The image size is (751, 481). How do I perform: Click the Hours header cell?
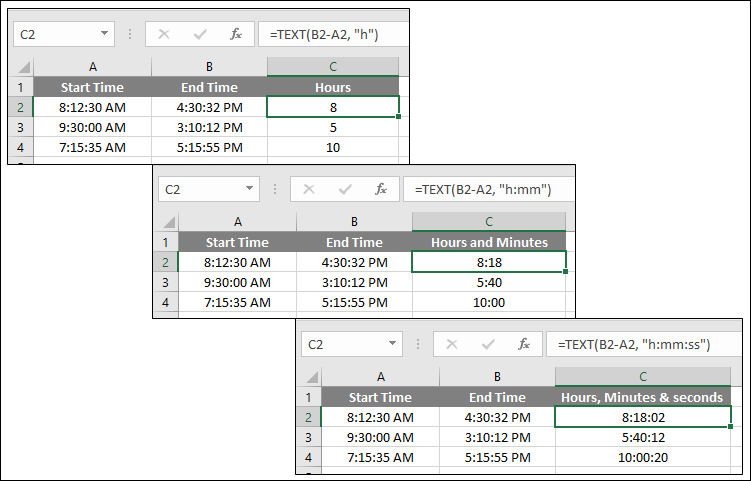coord(333,87)
